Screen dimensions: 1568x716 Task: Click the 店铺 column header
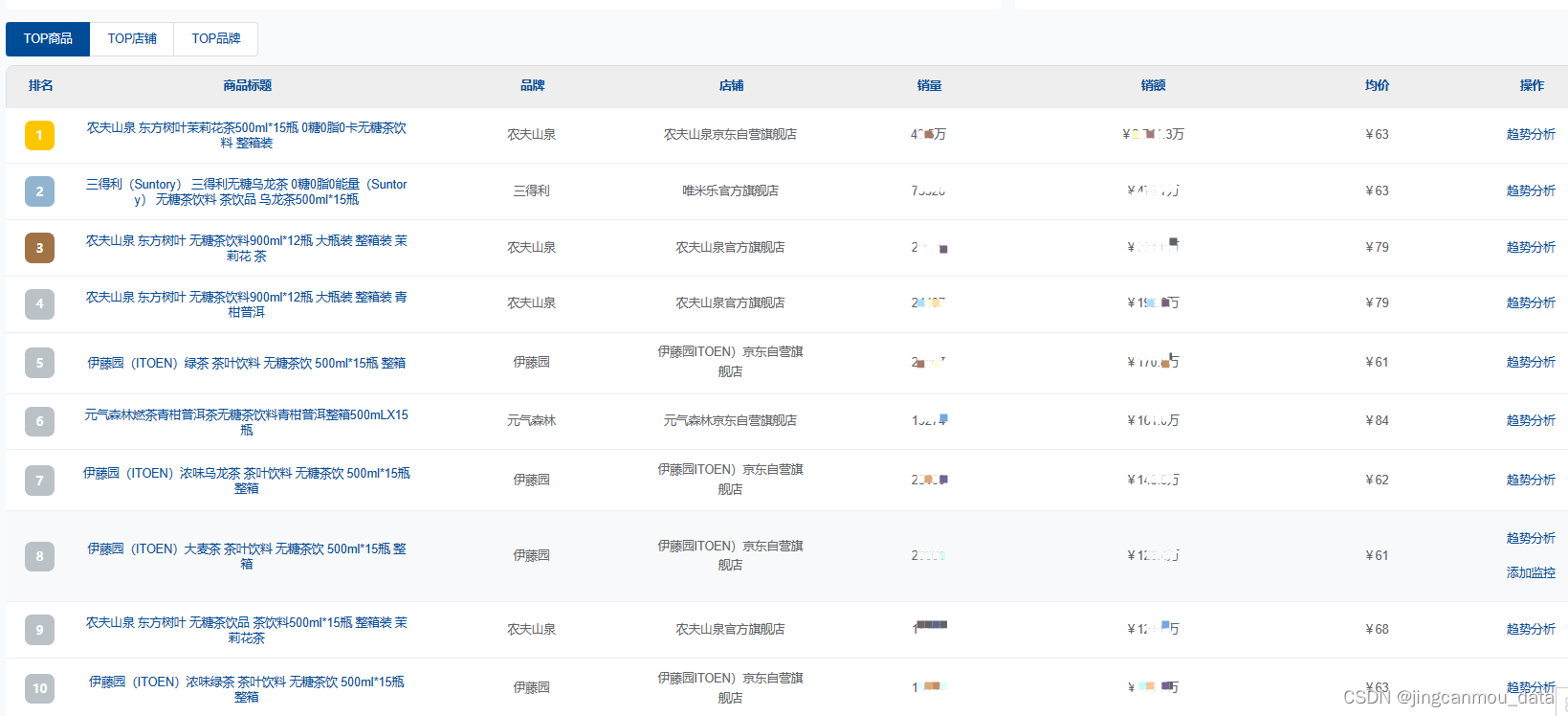click(731, 86)
